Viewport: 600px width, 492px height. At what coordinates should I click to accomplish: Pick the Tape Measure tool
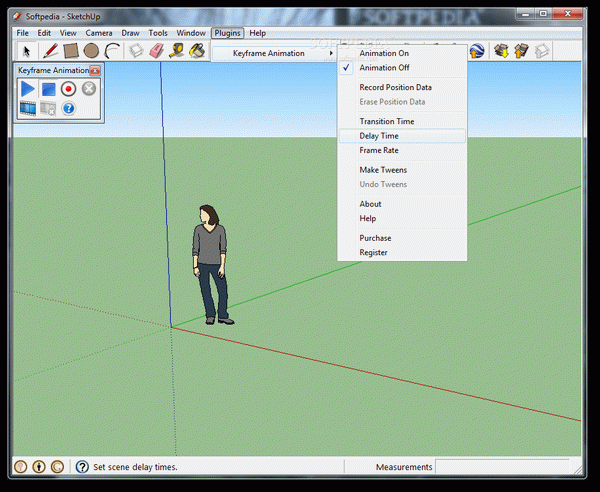[177, 51]
